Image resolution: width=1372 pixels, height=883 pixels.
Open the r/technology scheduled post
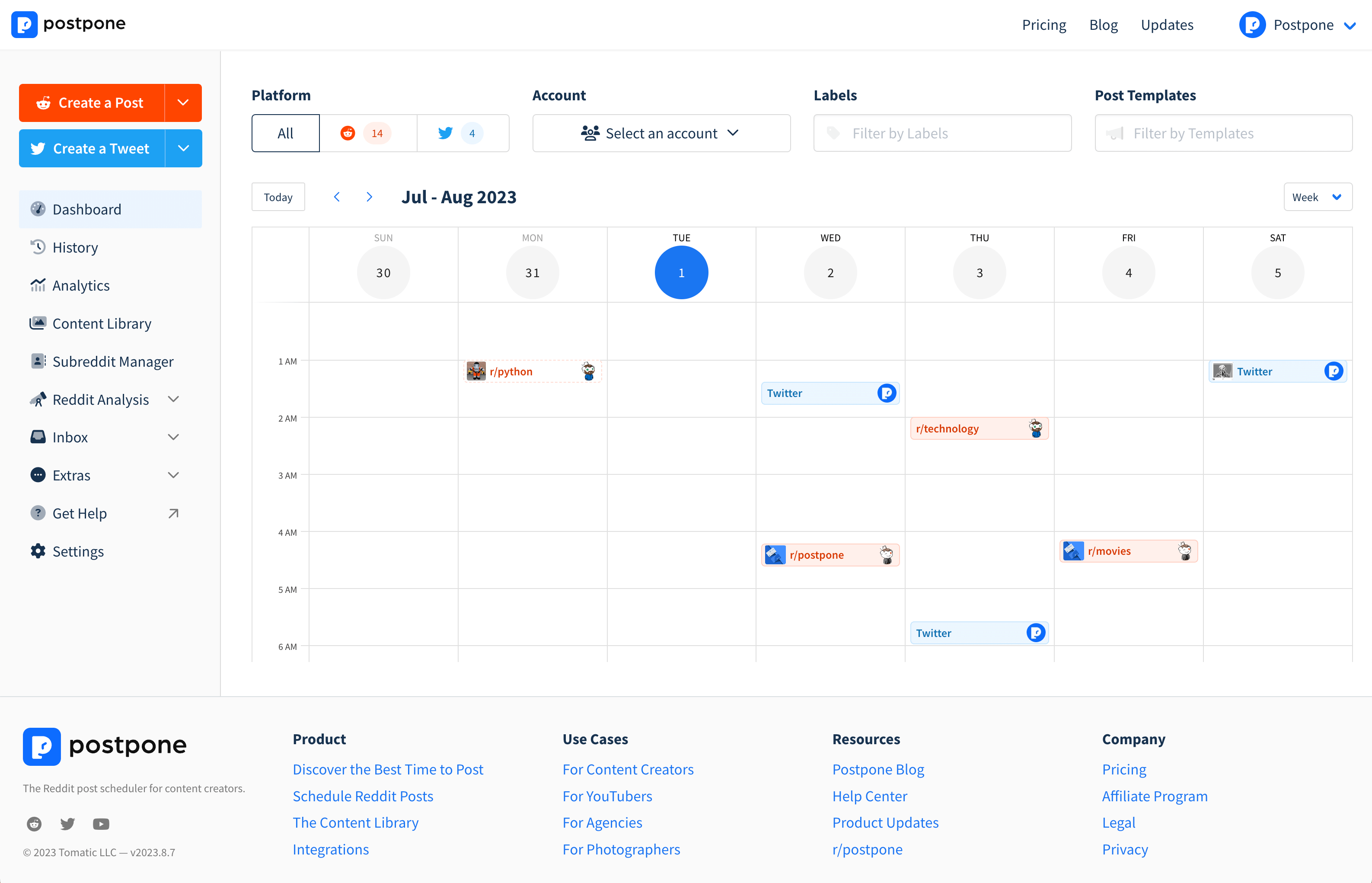(x=980, y=429)
